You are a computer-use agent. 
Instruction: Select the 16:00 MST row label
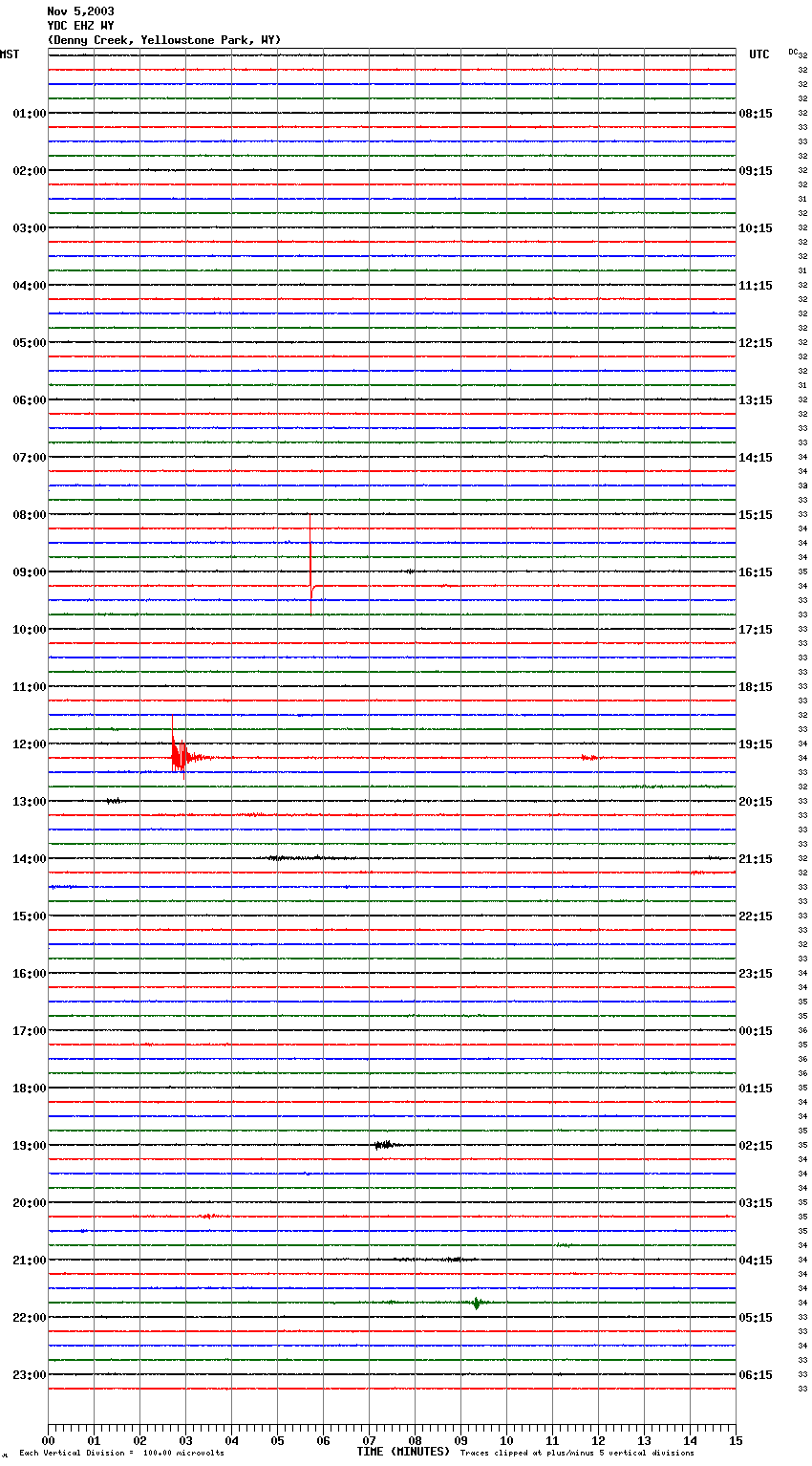pos(30,974)
